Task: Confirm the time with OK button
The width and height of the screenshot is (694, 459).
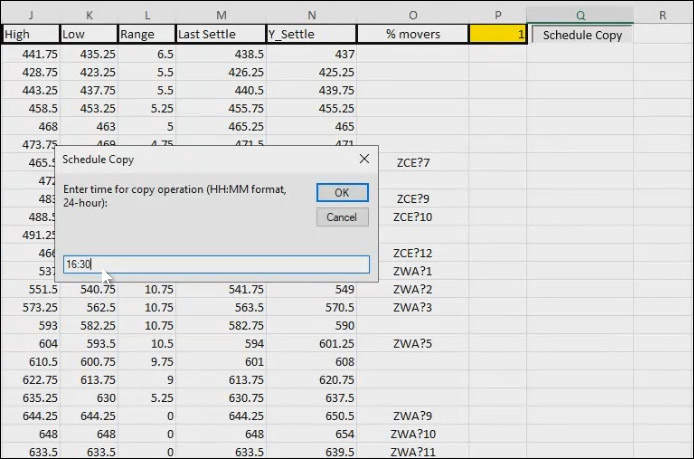Action: click(x=342, y=193)
